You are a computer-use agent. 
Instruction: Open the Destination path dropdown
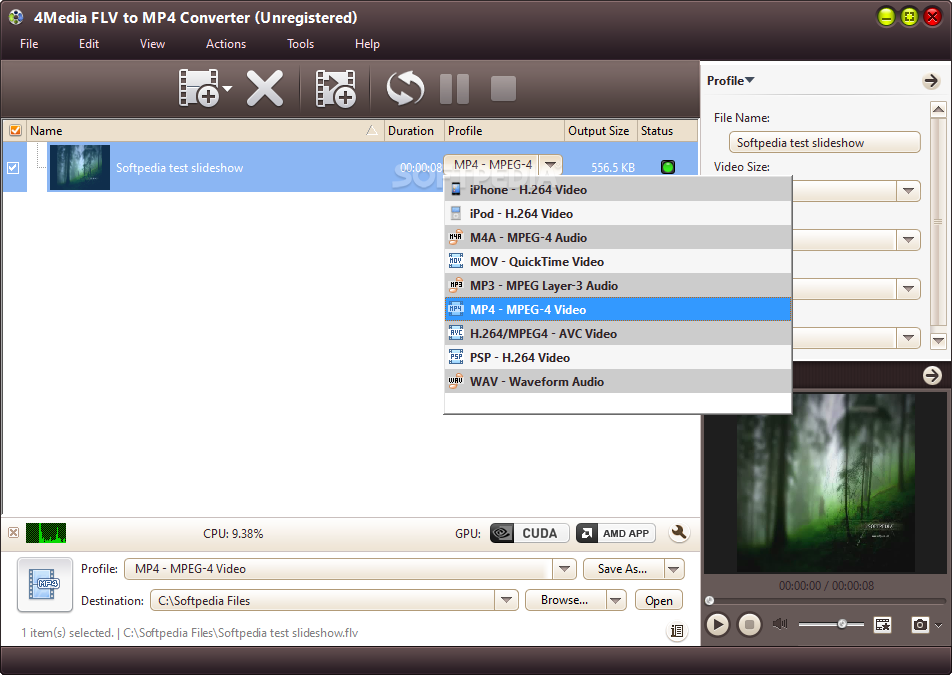coord(506,600)
